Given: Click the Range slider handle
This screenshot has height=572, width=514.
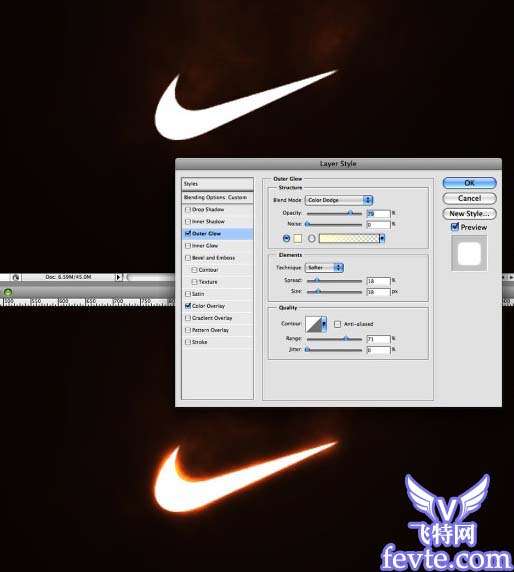Looking at the screenshot, I should (x=345, y=339).
